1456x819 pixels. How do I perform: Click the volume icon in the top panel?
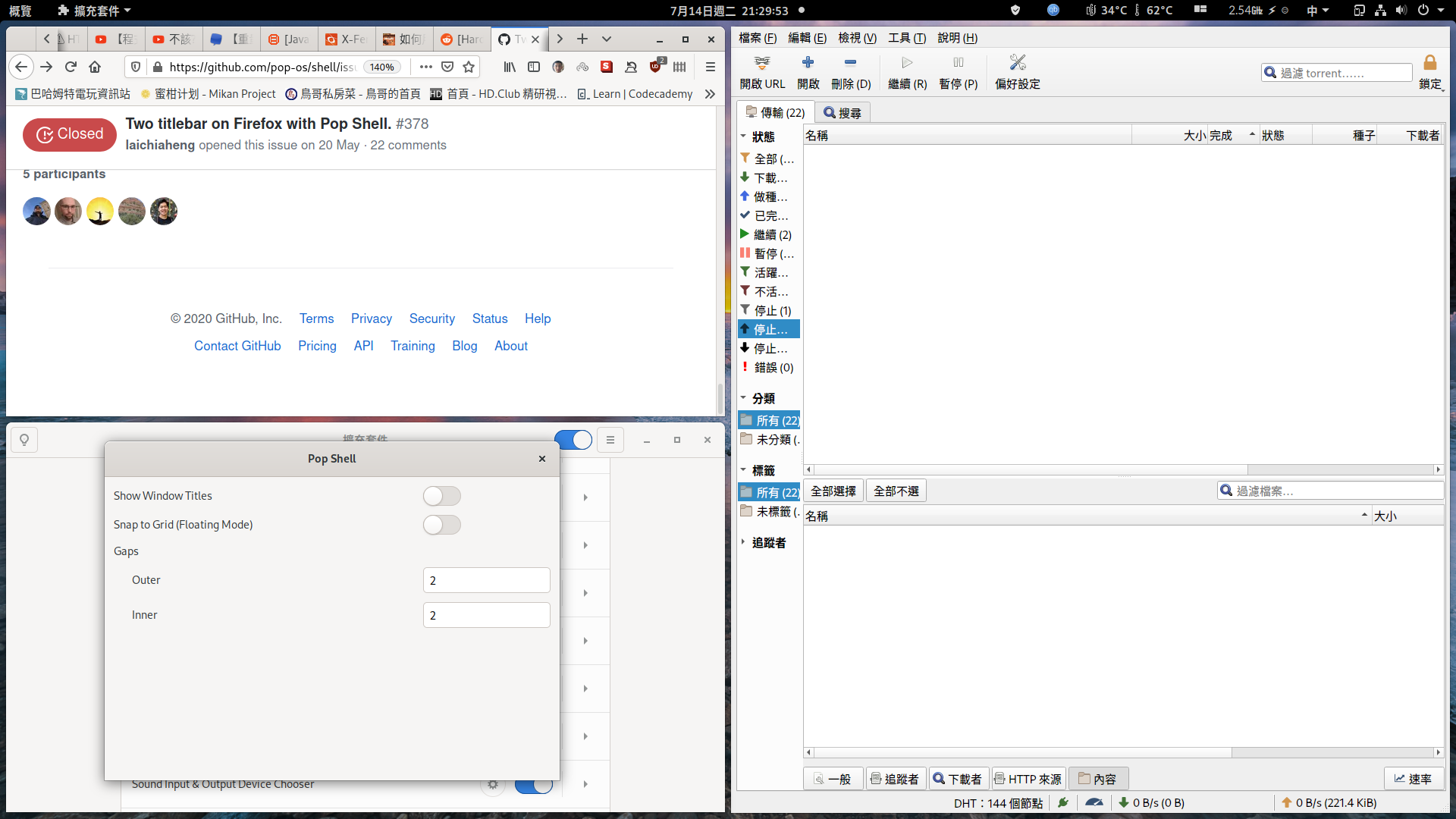(x=1401, y=11)
